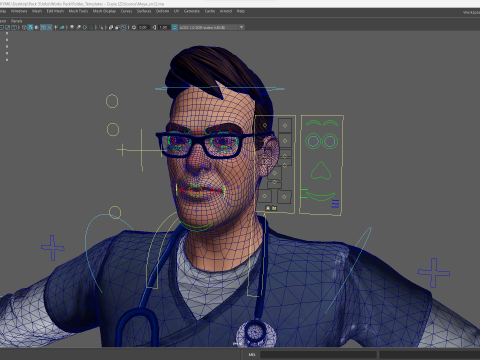Click right small icon below slider panel
The image size is (480, 360).
274,208
